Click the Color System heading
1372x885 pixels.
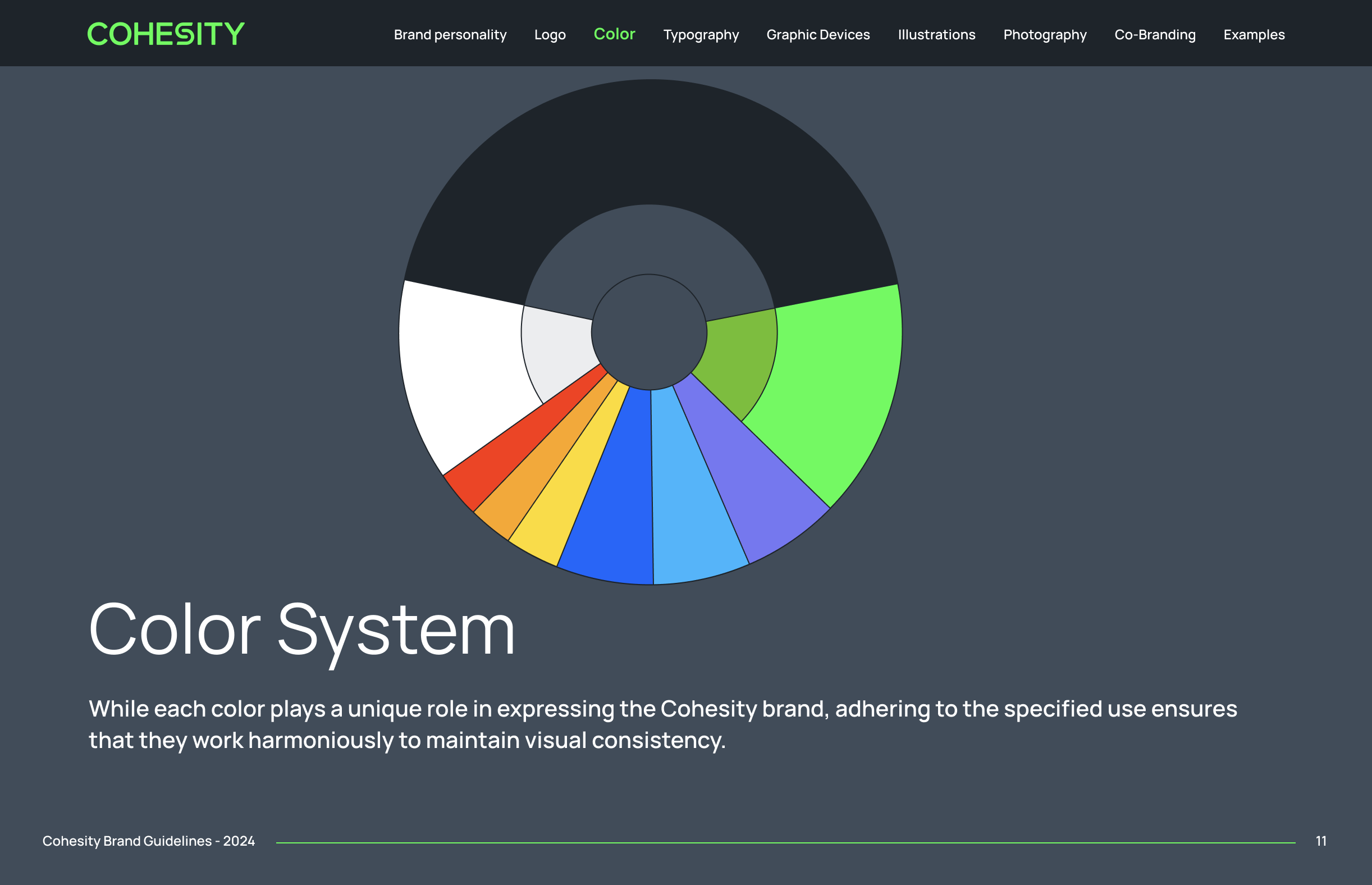click(301, 631)
